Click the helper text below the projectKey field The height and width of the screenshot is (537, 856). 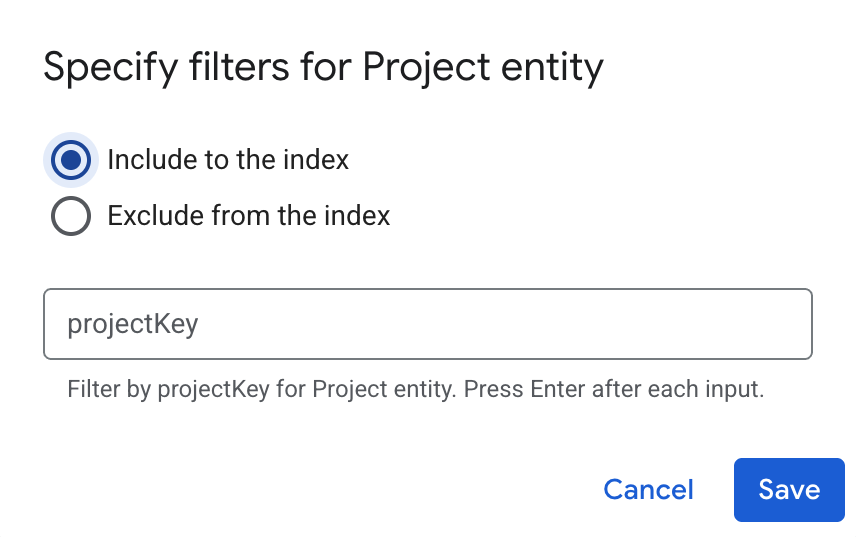(415, 390)
